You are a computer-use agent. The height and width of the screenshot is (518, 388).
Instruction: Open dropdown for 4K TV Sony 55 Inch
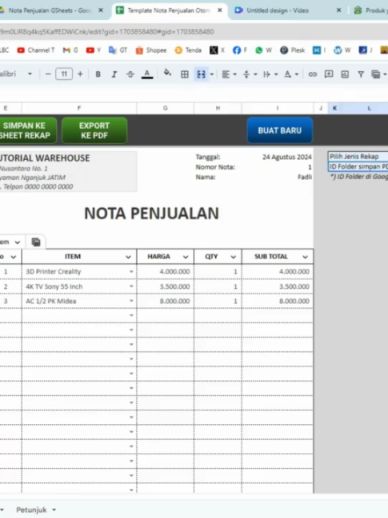(x=131, y=286)
